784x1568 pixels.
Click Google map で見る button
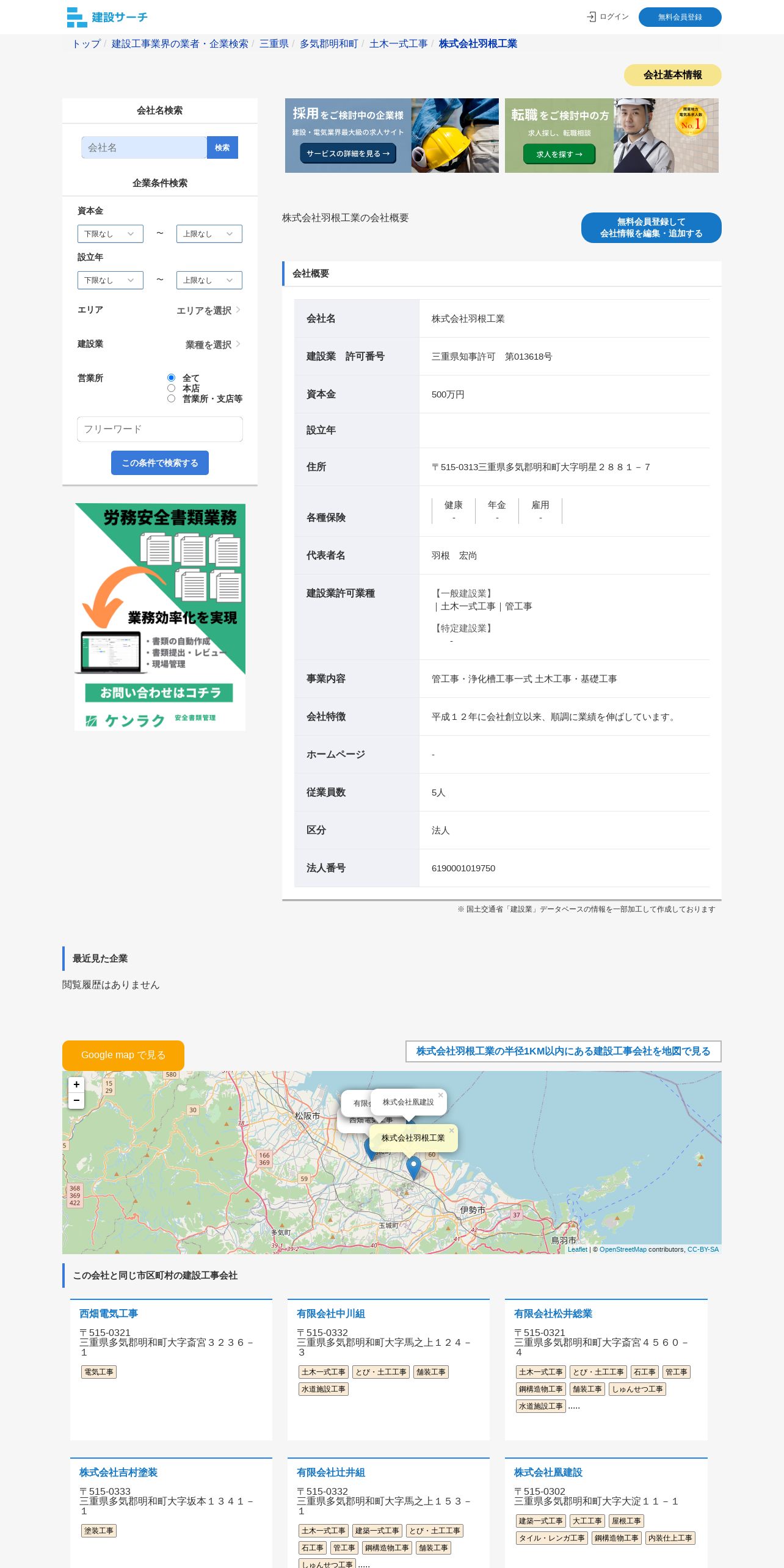point(123,1055)
